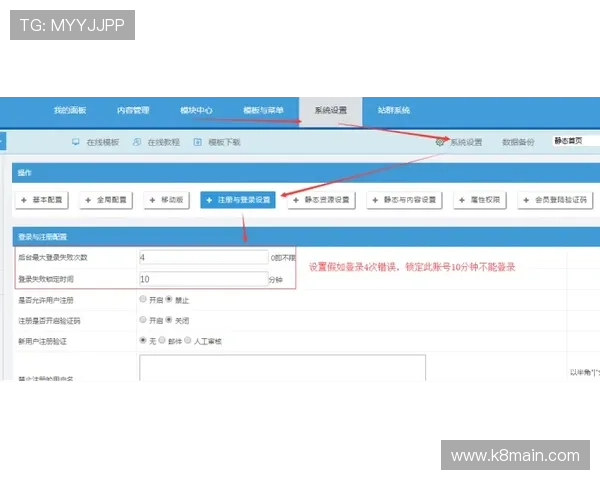This screenshot has width=600, height=480.
Task: Open the 模板与菜单 menu
Action: point(263,110)
